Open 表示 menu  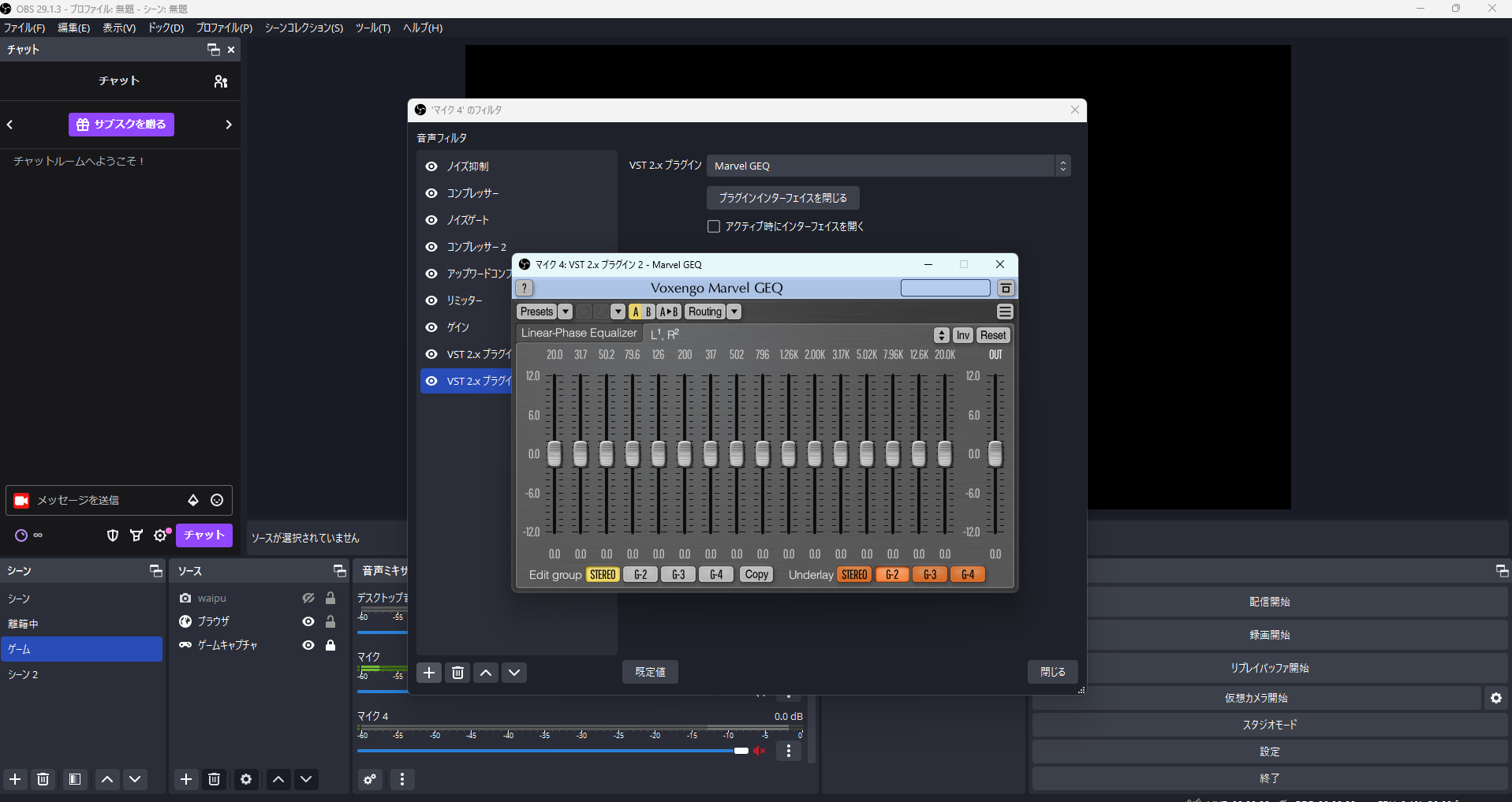tap(119, 28)
